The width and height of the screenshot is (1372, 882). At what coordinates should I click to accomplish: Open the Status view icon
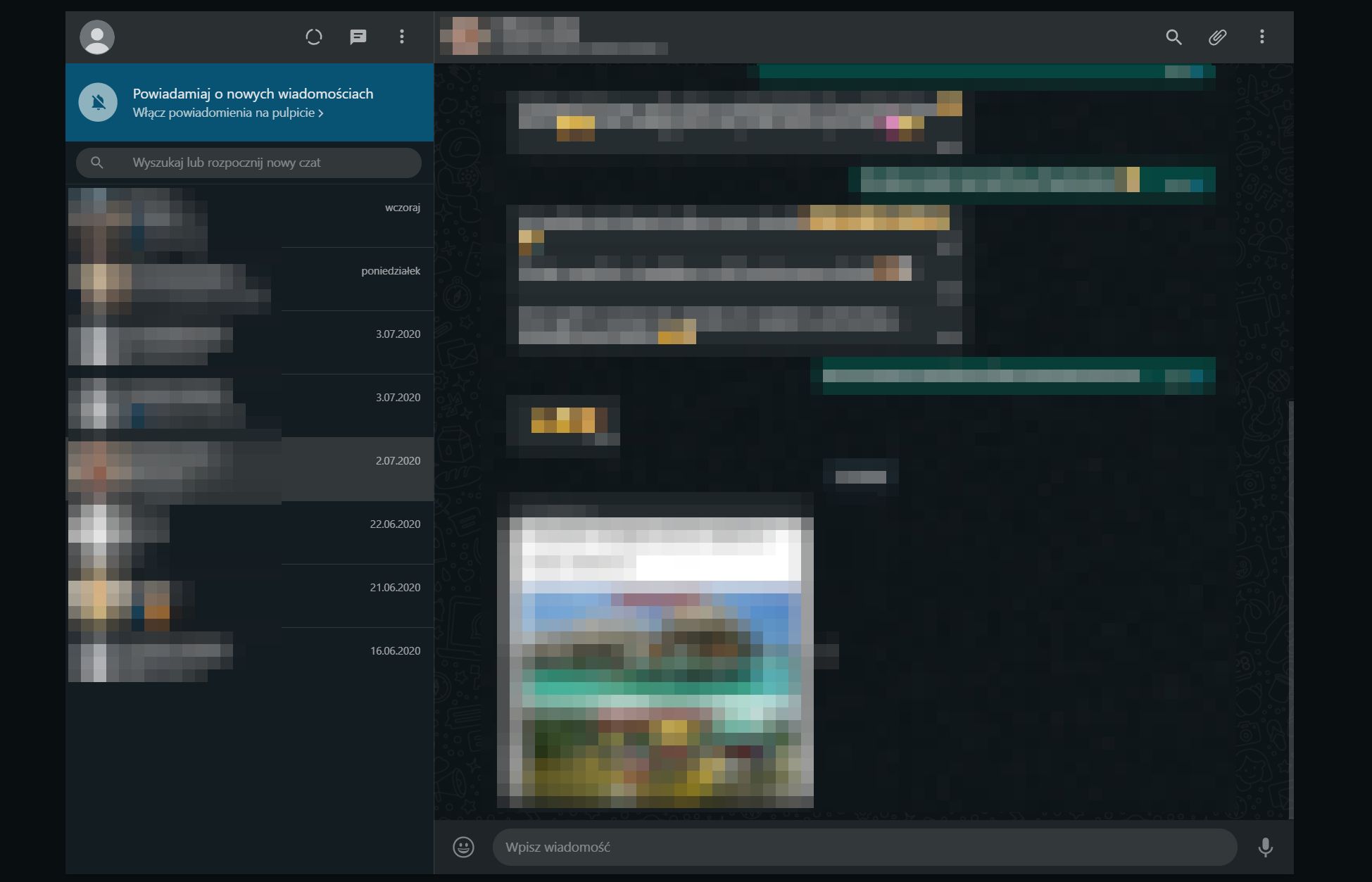[314, 37]
